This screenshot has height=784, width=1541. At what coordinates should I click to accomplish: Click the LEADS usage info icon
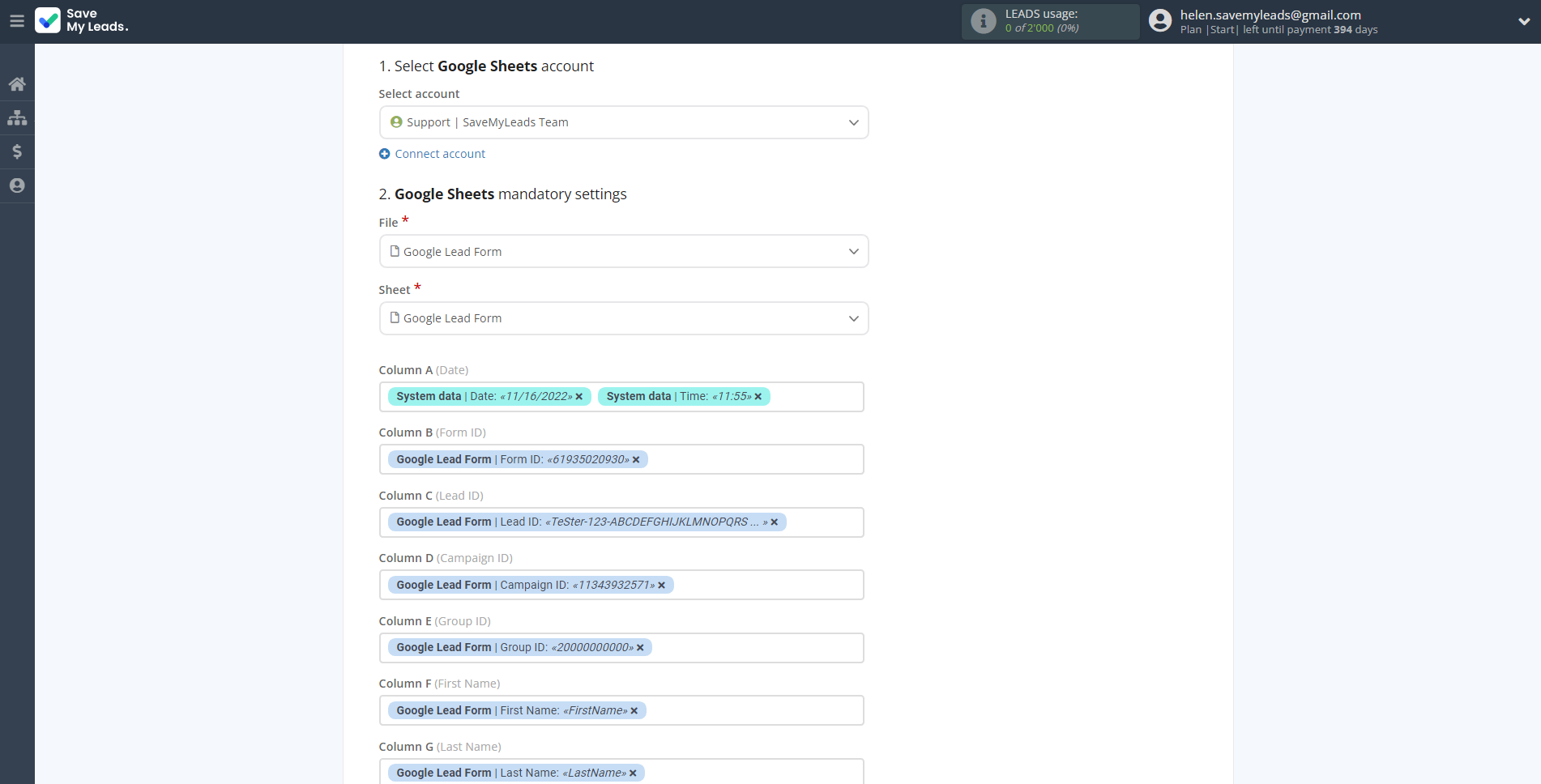(984, 21)
